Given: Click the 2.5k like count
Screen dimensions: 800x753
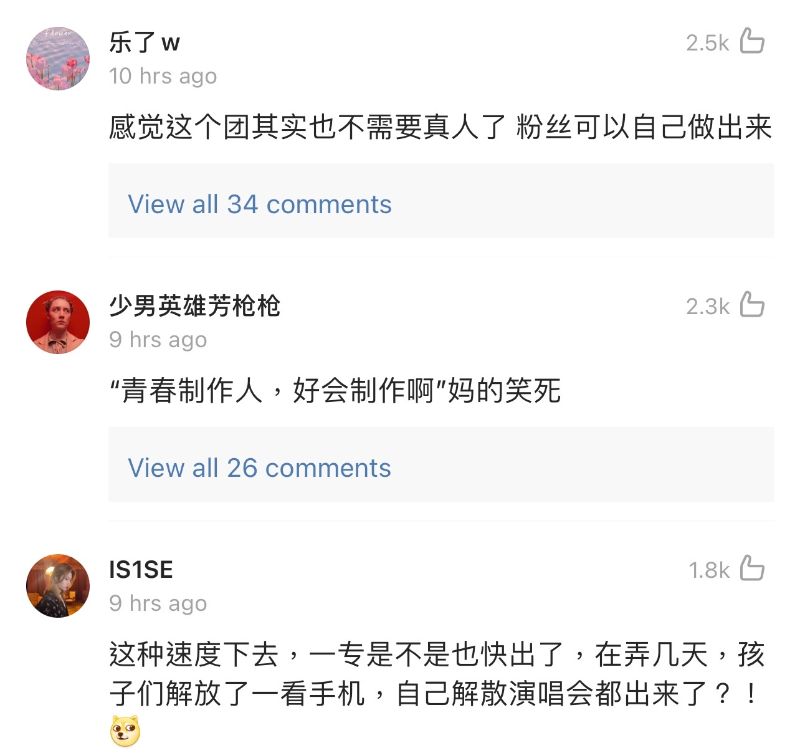Looking at the screenshot, I should [x=707, y=42].
